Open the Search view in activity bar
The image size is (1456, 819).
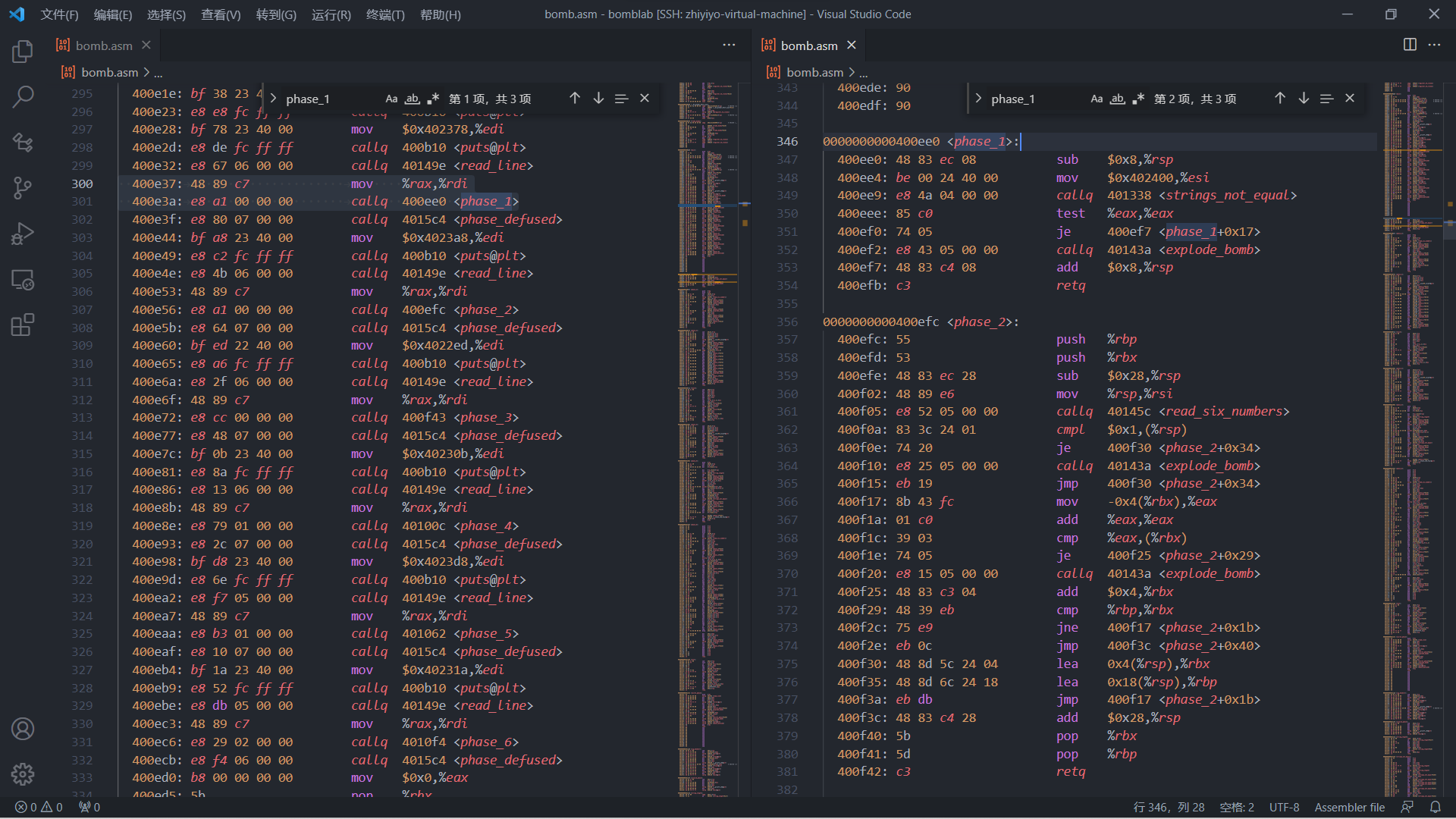[23, 96]
